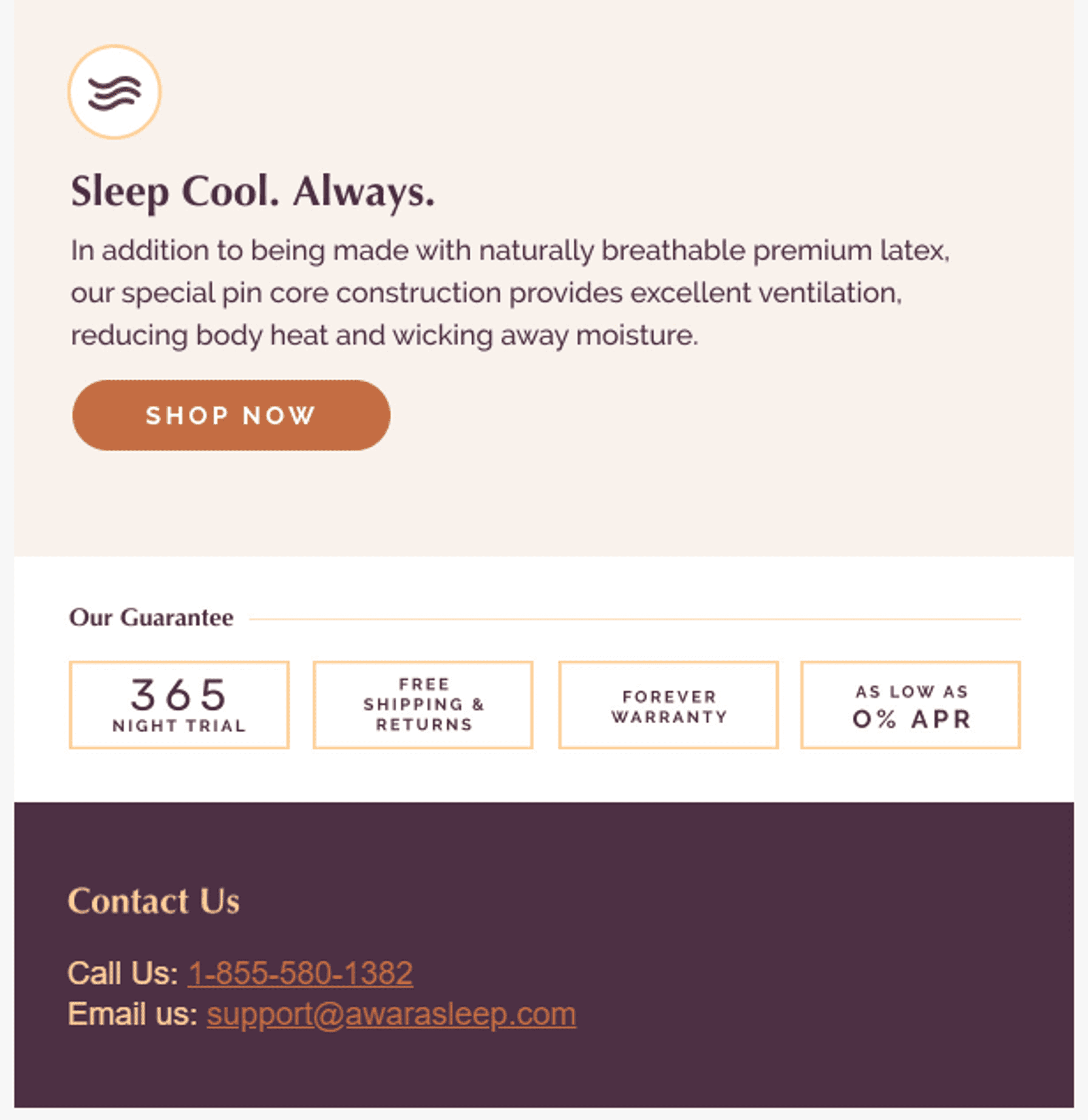The image size is (1088, 1120).
Task: Open the 365 Night Trial badge
Action: coord(179,705)
